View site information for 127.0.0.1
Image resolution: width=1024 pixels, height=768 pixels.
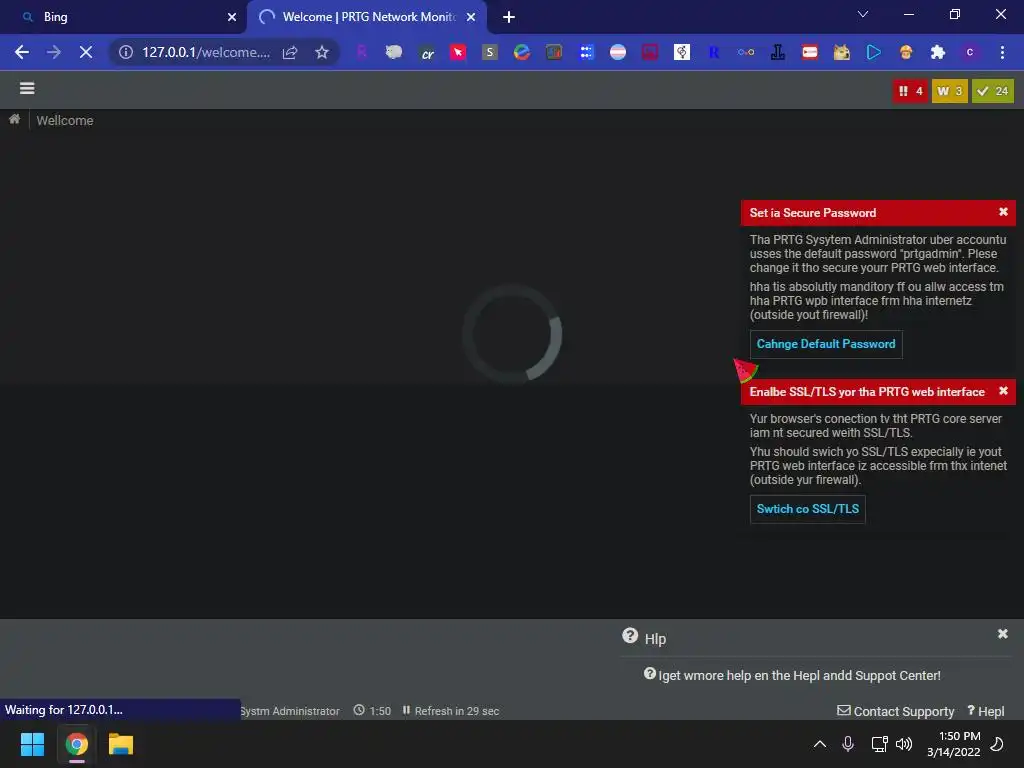(125, 52)
